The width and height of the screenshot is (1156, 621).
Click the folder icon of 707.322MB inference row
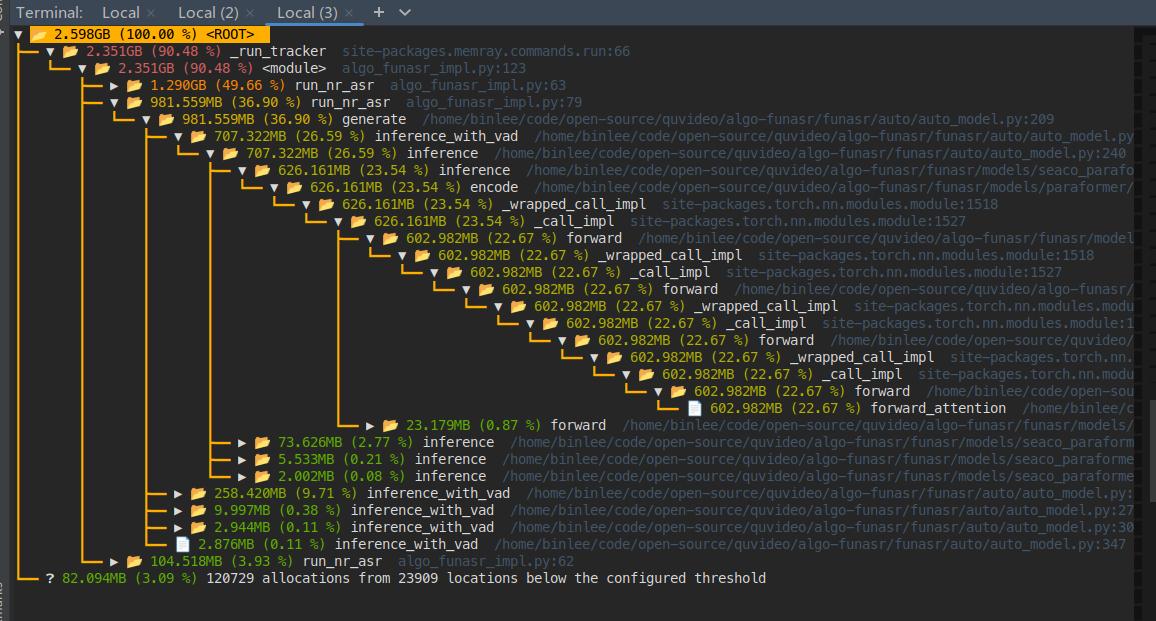(x=231, y=153)
